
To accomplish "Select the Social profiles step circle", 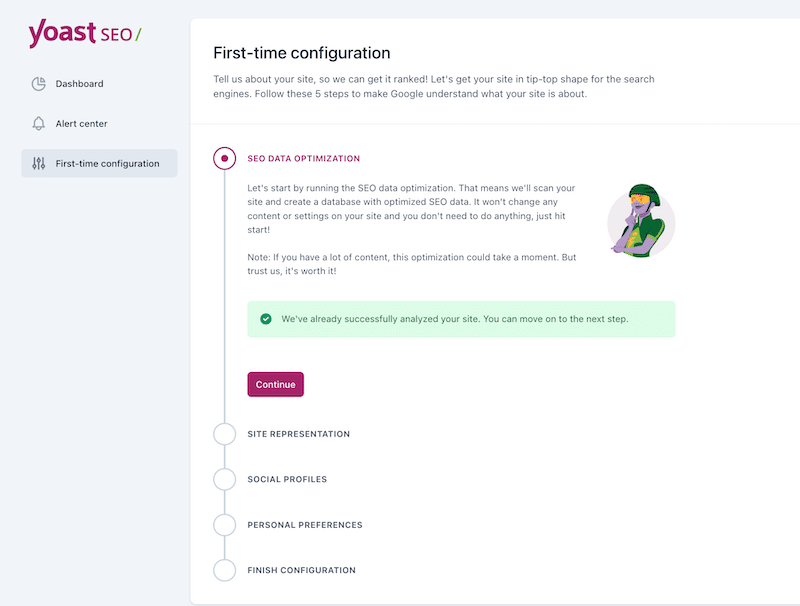I will pyautogui.click(x=225, y=479).
